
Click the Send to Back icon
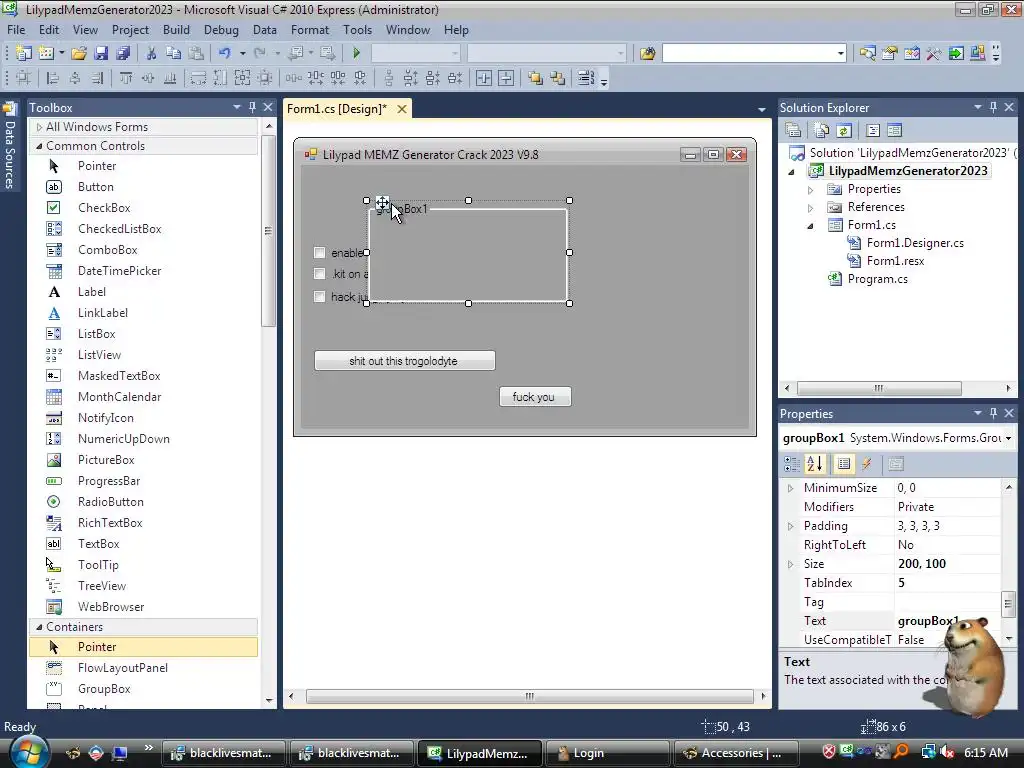(x=558, y=78)
